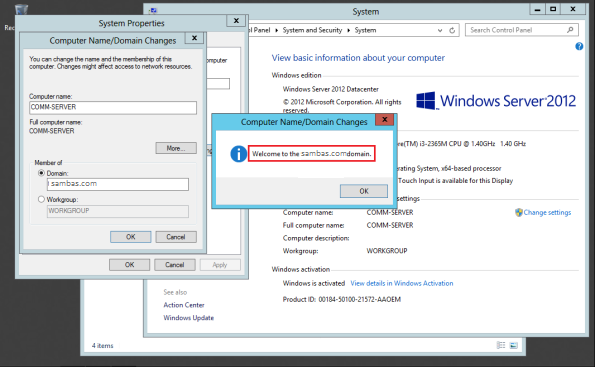Select the Workgroup radio button
595x367 pixels.
pyautogui.click(x=41, y=199)
